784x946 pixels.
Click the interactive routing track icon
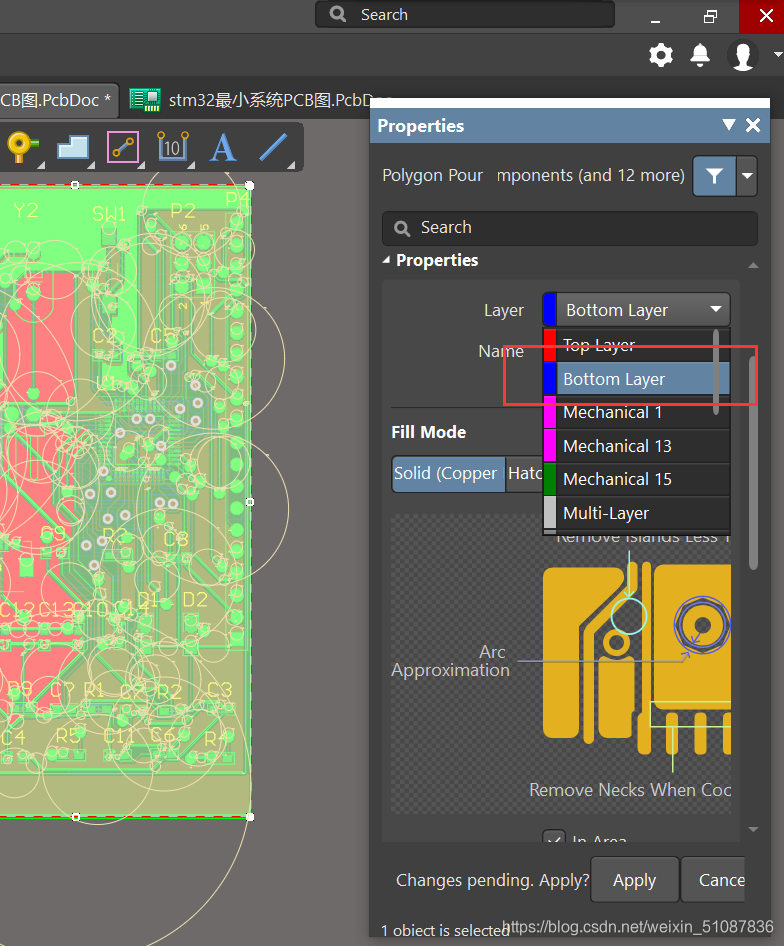[123, 147]
